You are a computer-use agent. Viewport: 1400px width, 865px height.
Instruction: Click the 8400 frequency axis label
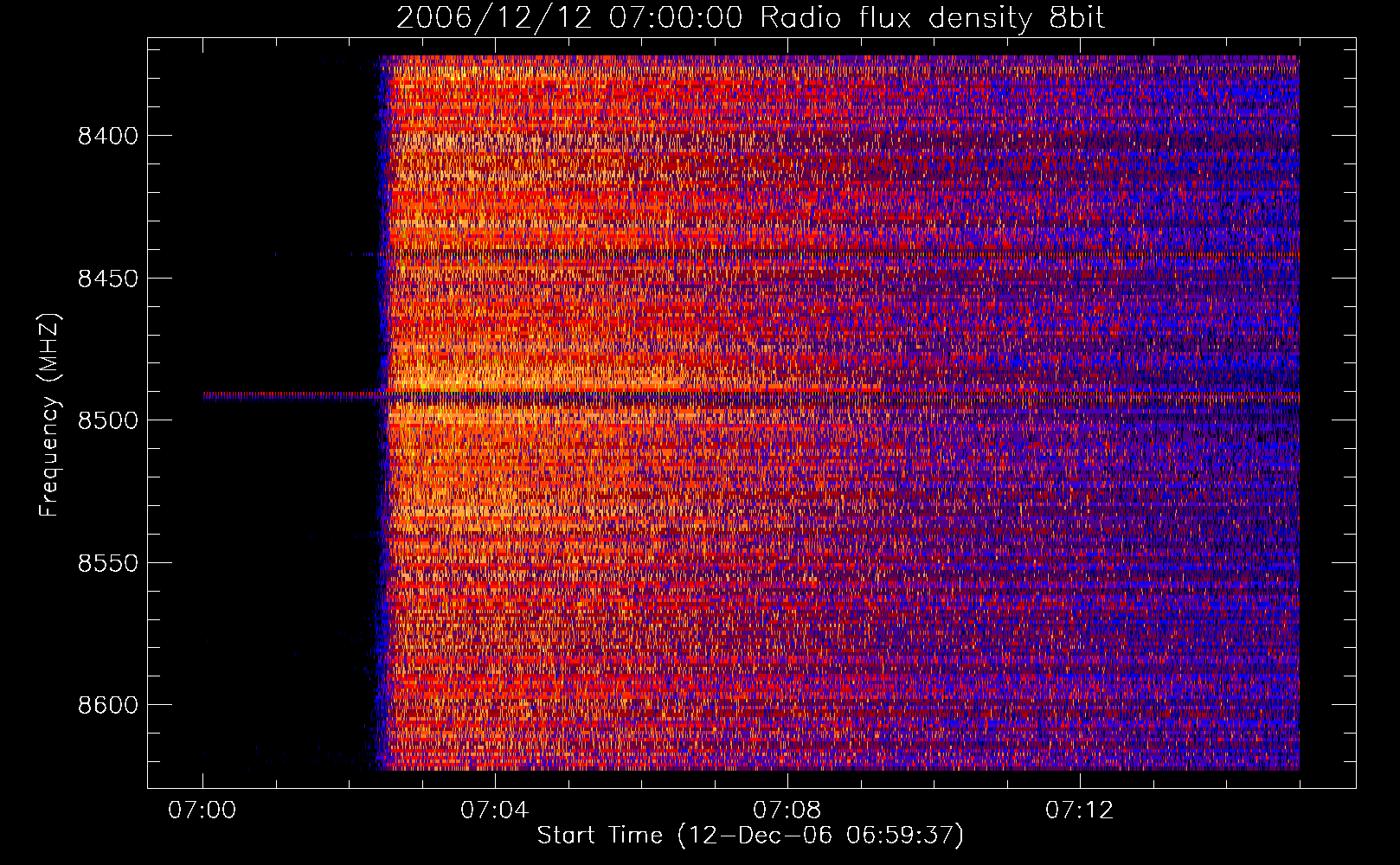[108, 136]
